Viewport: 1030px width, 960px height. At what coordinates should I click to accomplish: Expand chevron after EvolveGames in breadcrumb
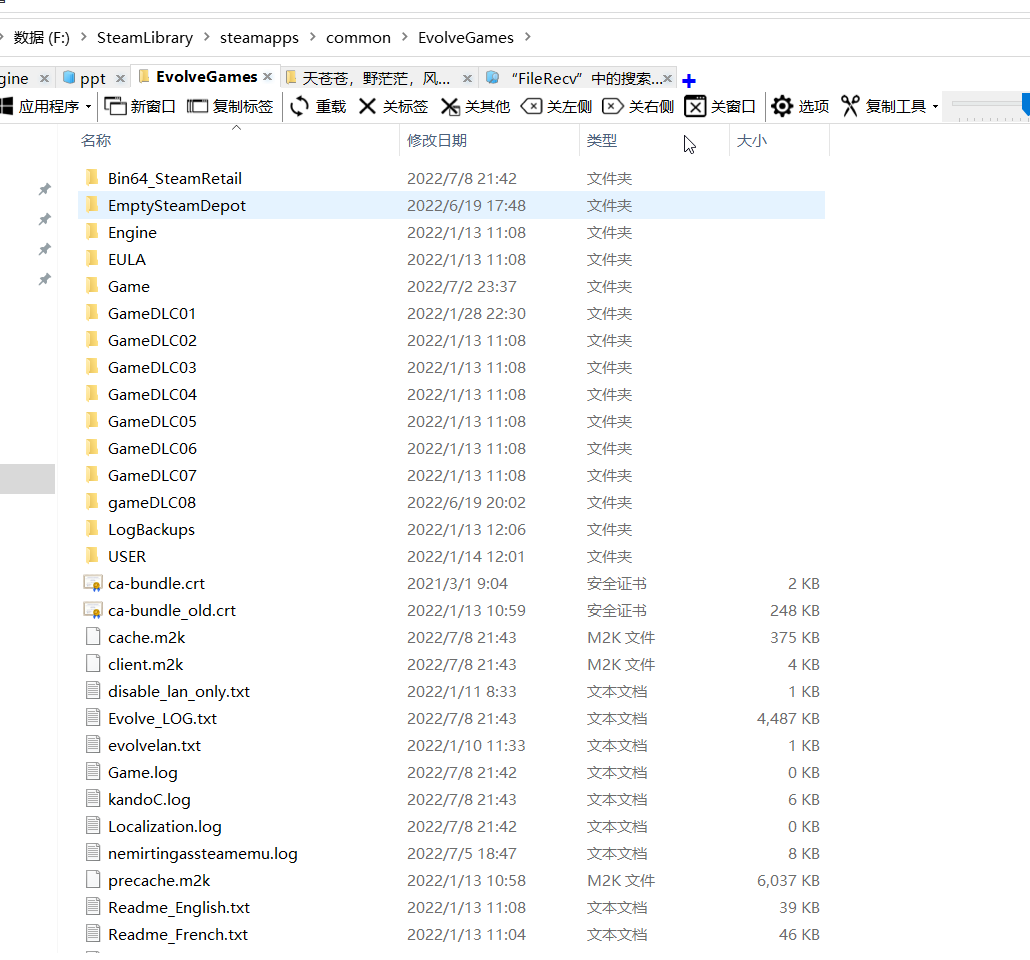click(x=528, y=37)
